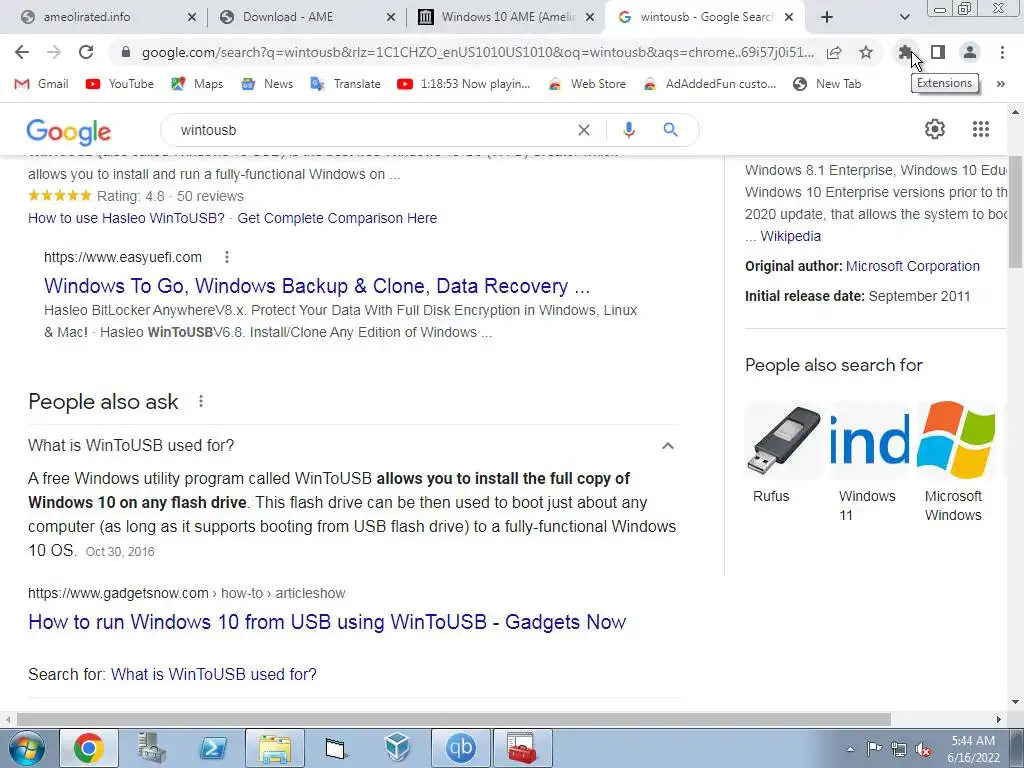Collapse the 'What is WinToUSB used for?' question
Viewport: 1024px width, 768px height.
pos(667,446)
